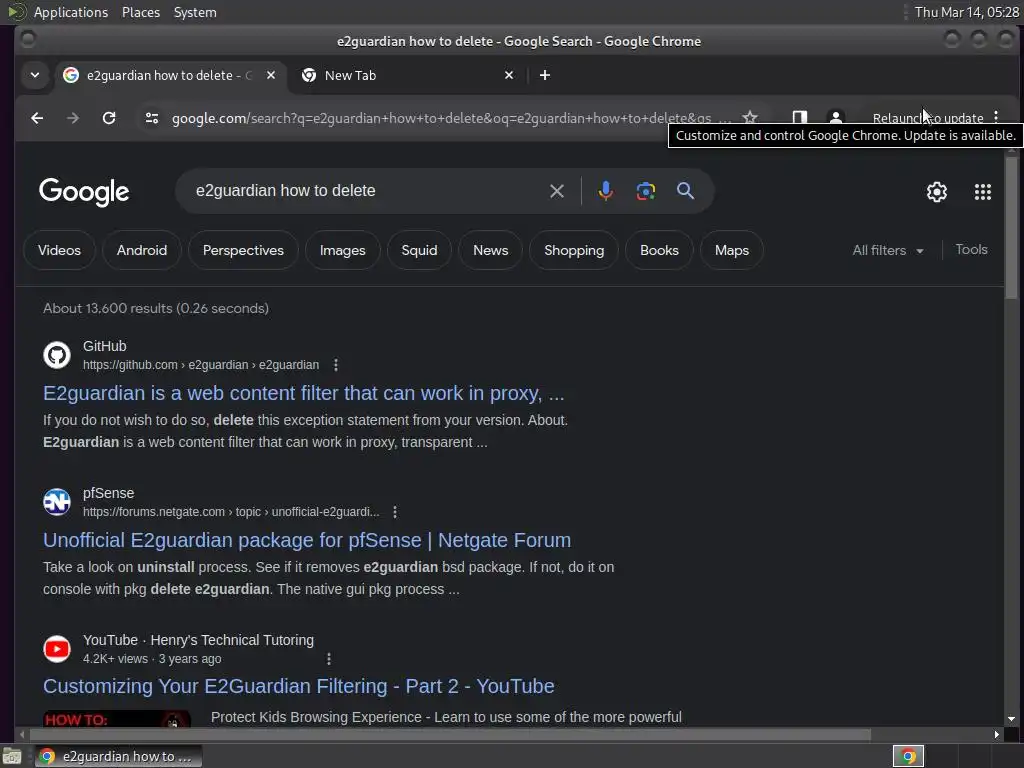The height and width of the screenshot is (768, 1024).
Task: Expand the All filters dropdown
Action: coord(888,251)
